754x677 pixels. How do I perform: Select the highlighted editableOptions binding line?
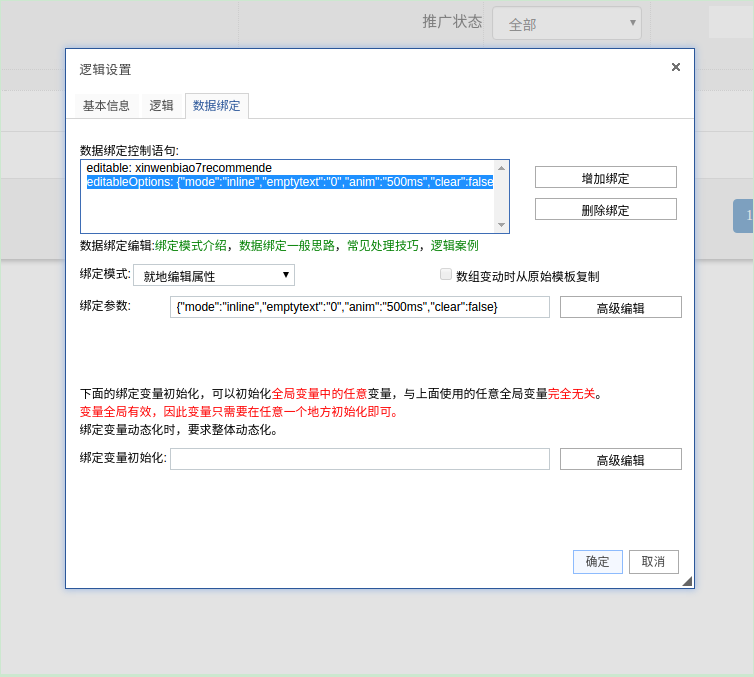tap(289, 182)
